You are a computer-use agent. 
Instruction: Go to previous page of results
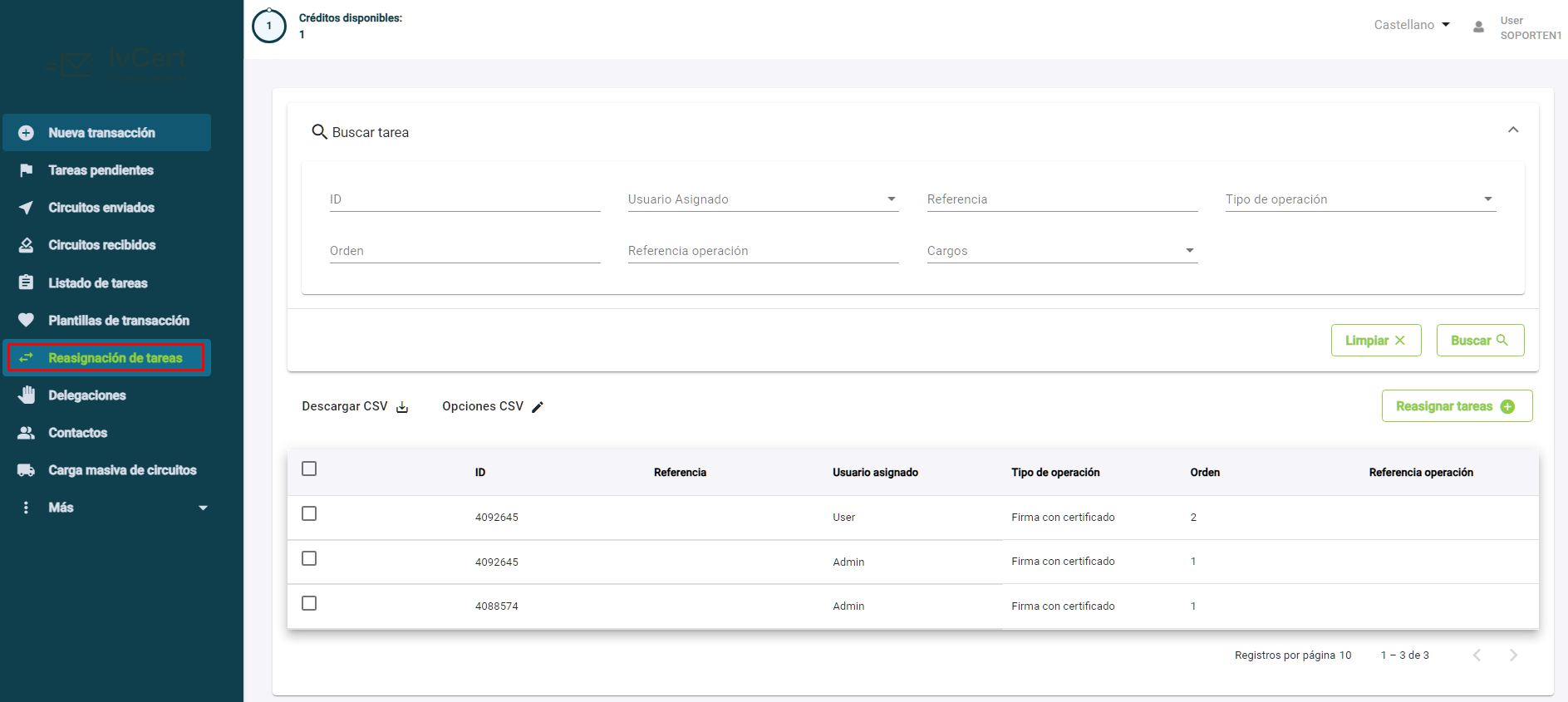(x=1477, y=655)
